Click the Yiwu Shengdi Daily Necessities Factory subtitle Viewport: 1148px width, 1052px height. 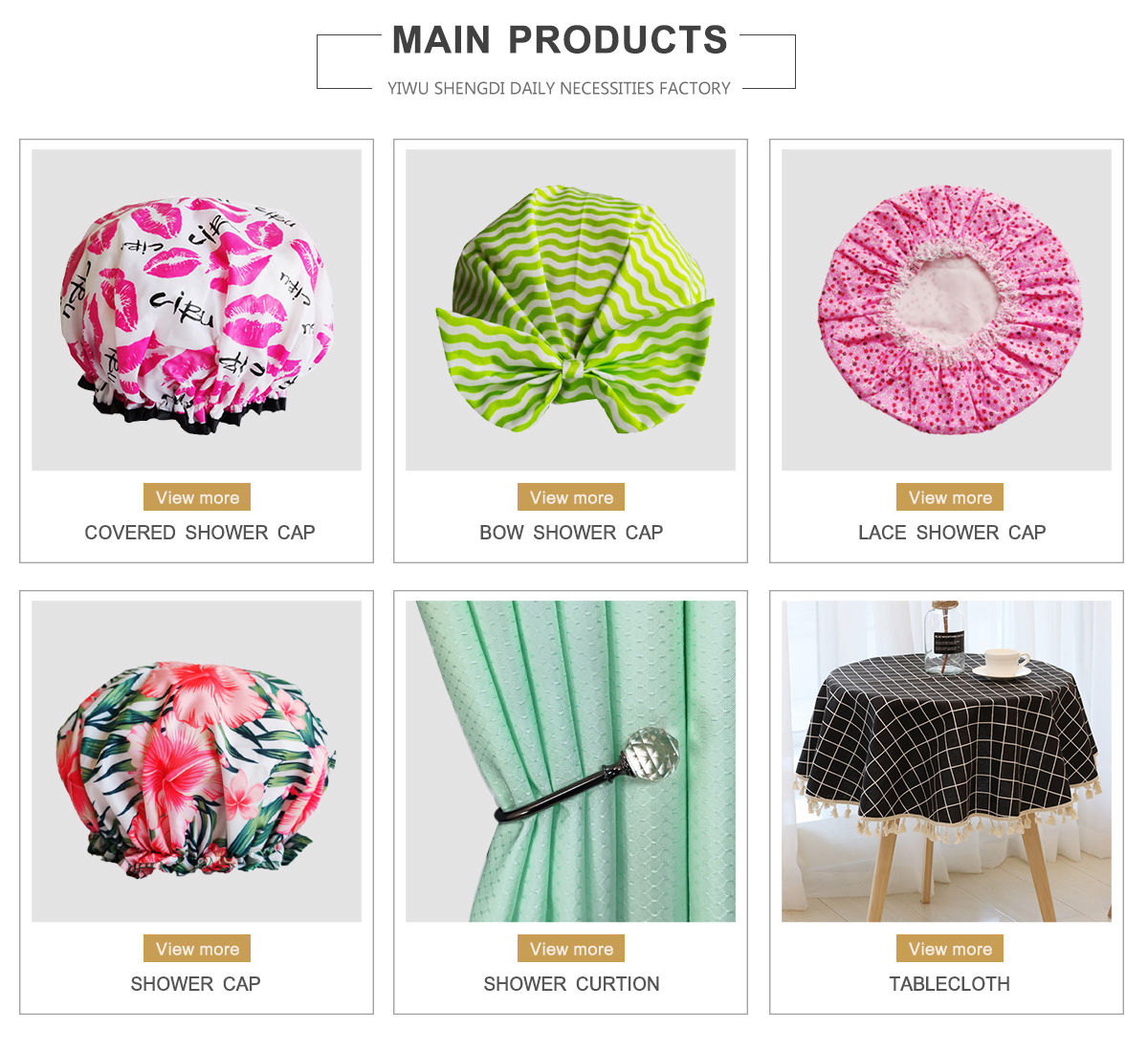(559, 88)
